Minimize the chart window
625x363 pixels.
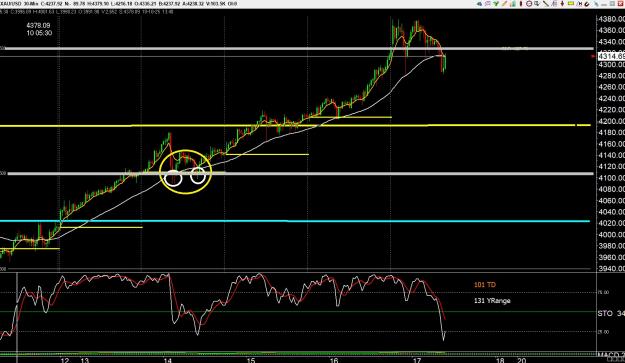[604, 4]
